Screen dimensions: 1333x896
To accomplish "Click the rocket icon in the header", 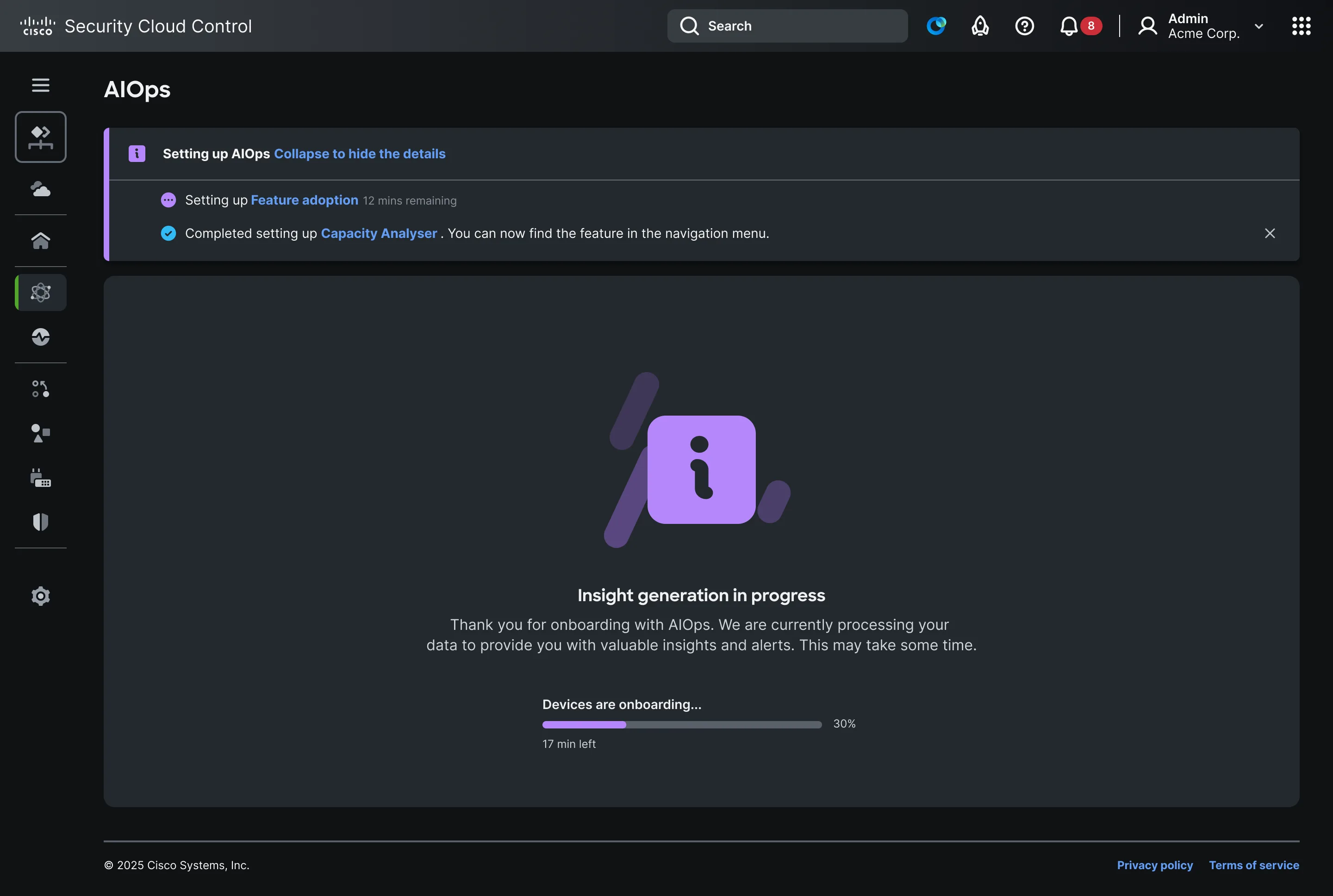I will (x=980, y=26).
